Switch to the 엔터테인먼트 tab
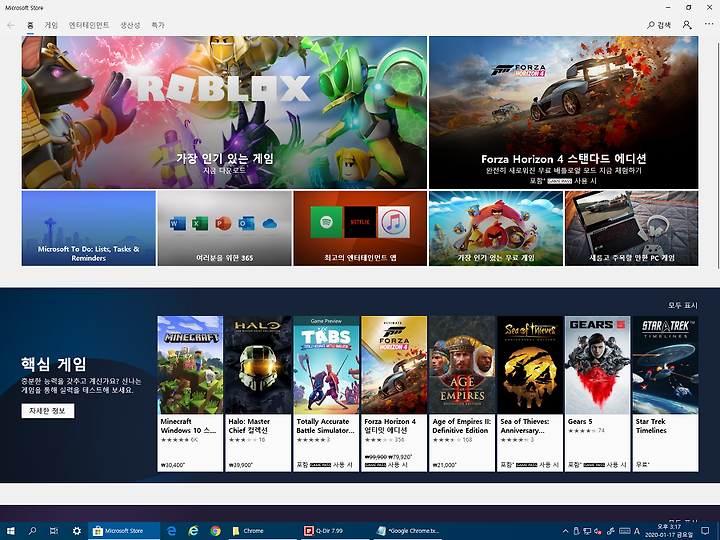Screen dimensions: 720x540 tap(89, 25)
